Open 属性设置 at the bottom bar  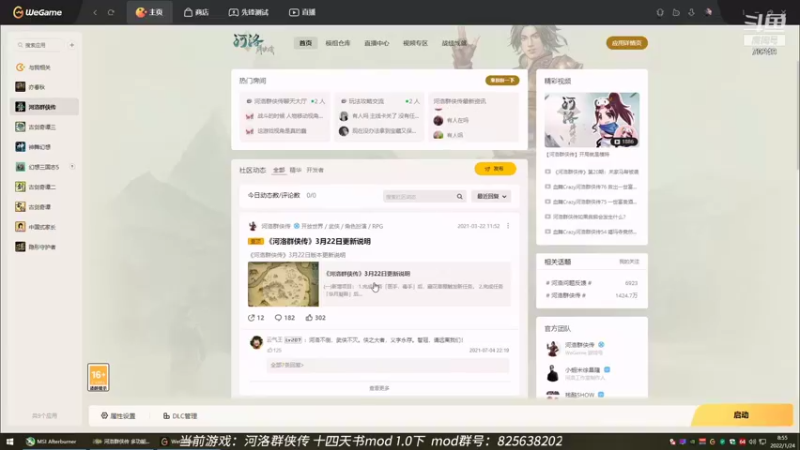[118, 416]
